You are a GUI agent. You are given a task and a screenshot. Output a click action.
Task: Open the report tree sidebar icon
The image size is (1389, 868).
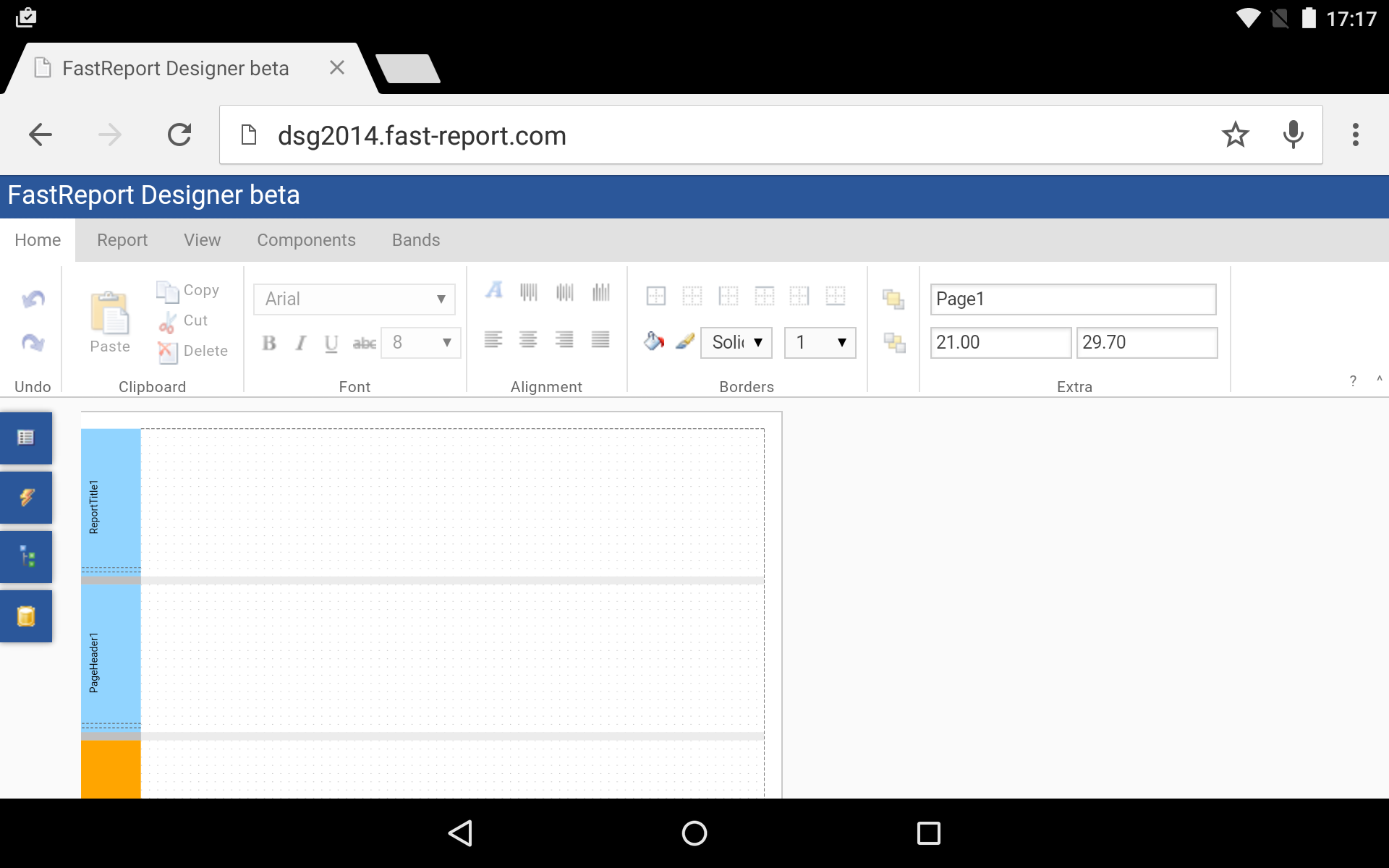(x=26, y=557)
